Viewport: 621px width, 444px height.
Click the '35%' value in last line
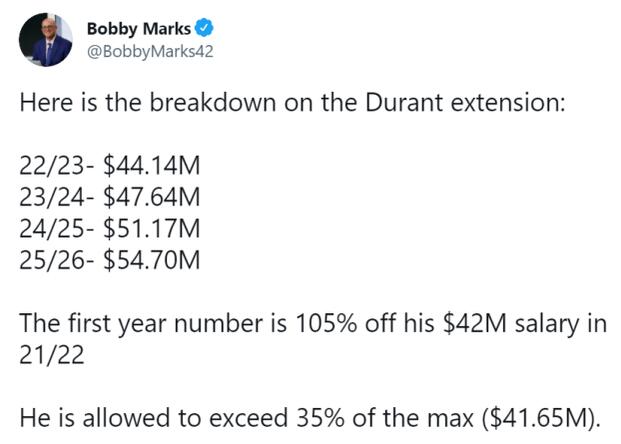[320, 418]
